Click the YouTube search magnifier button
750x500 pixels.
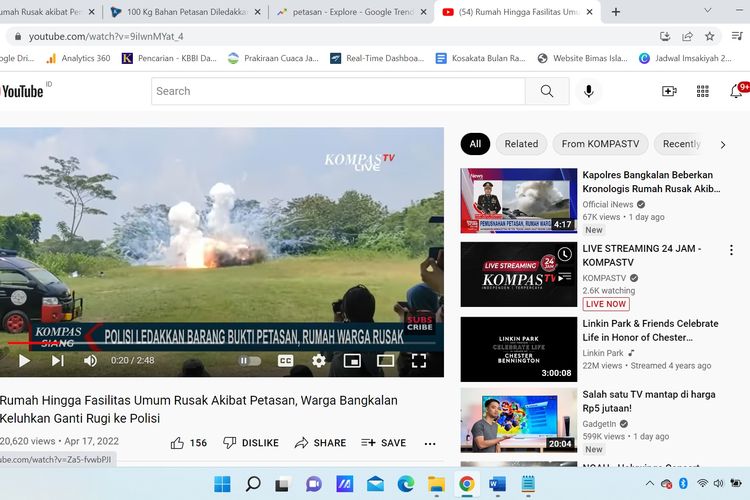click(547, 91)
